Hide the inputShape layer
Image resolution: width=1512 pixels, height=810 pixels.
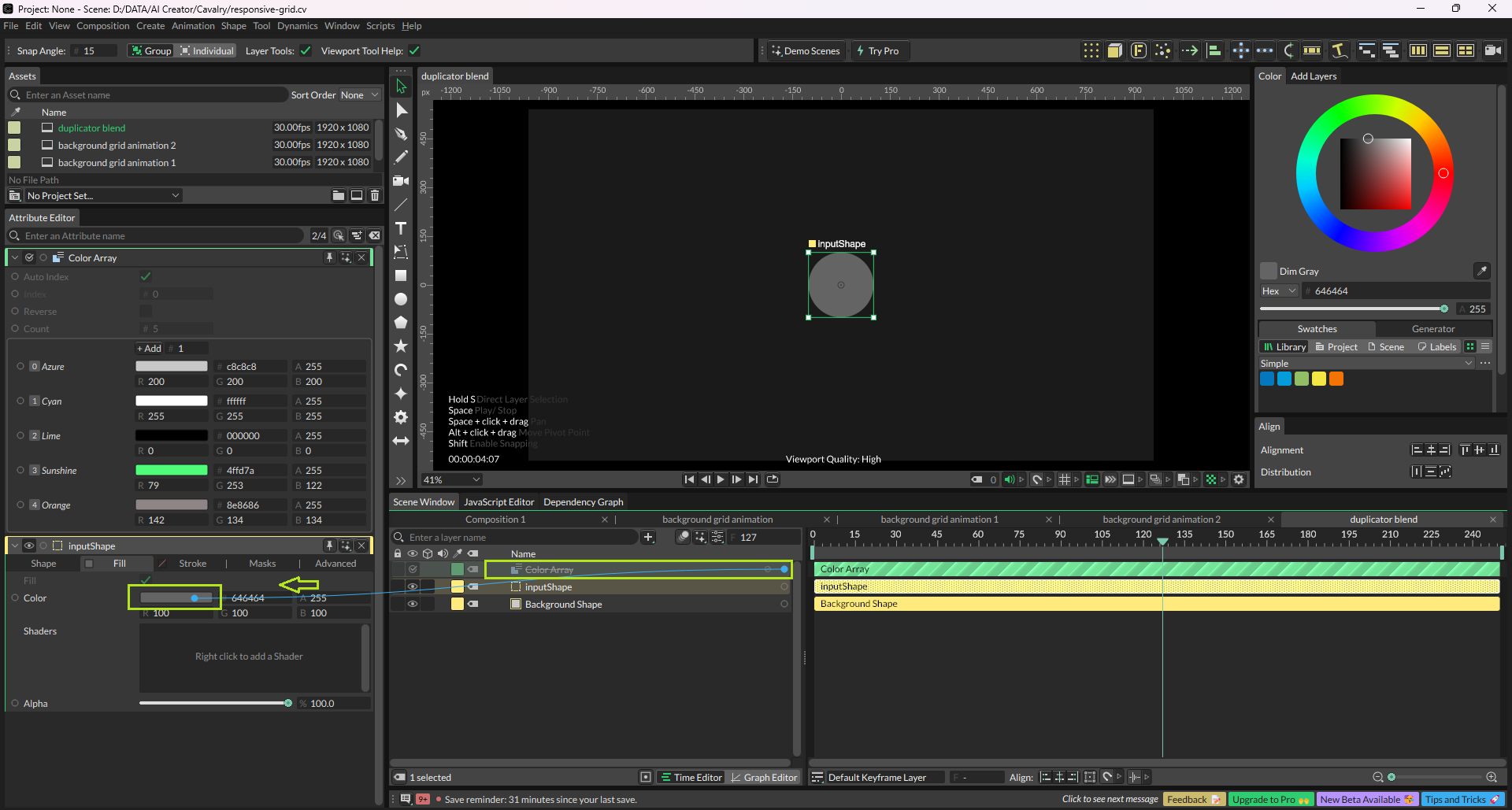[412, 586]
